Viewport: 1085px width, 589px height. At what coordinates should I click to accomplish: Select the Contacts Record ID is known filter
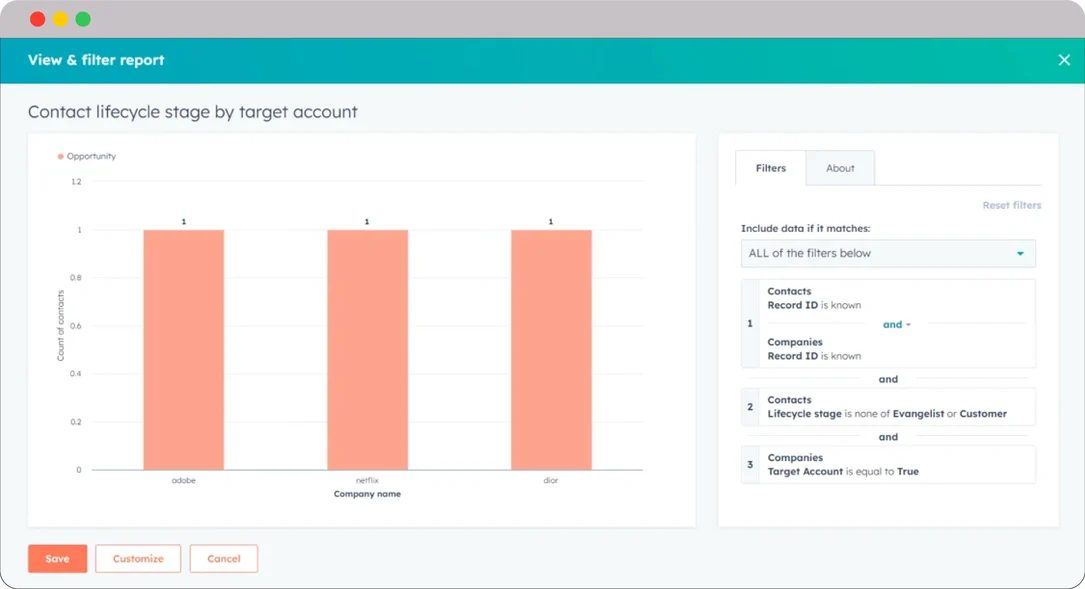814,299
